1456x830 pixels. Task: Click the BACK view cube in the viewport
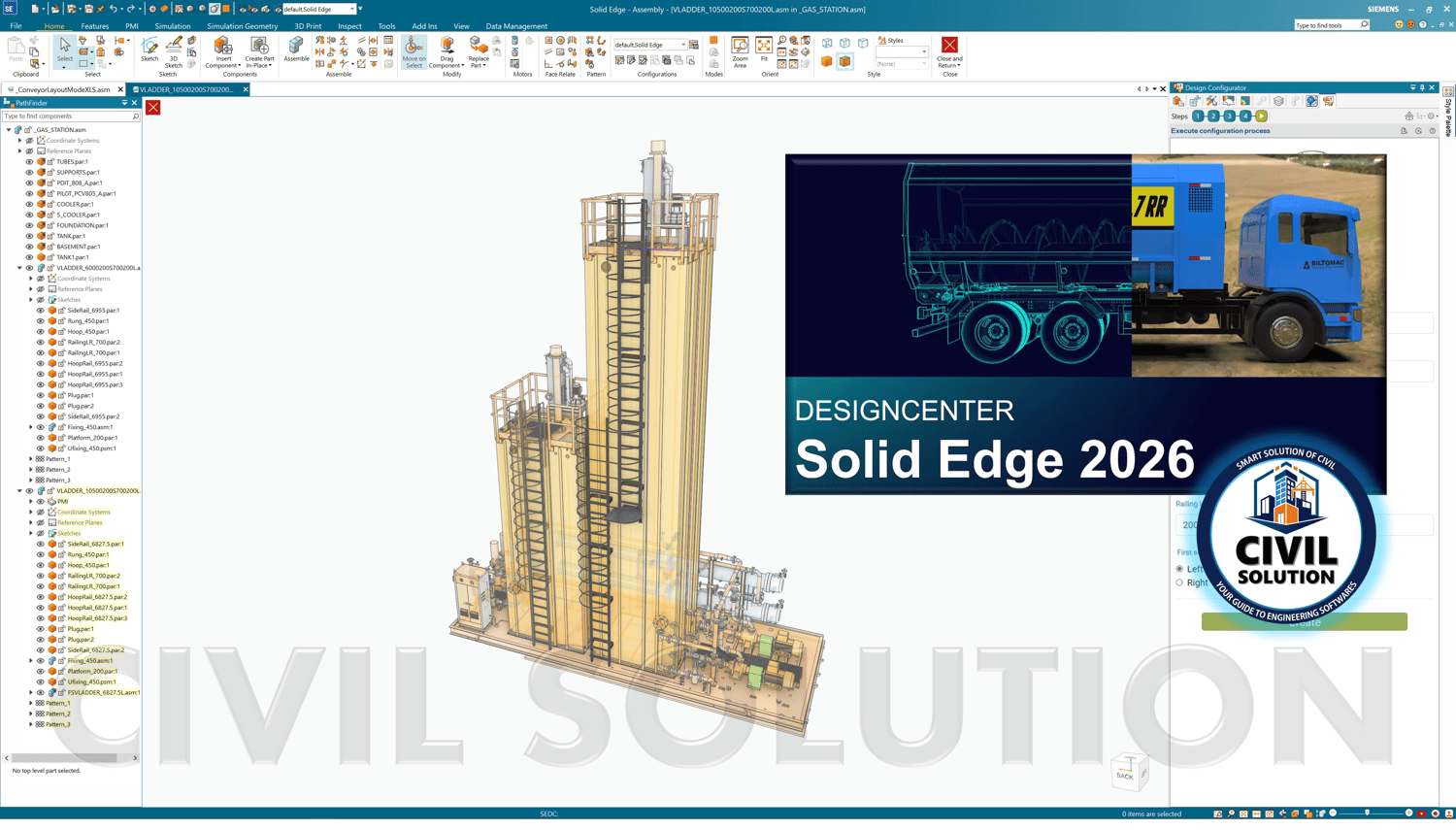pos(1126,774)
